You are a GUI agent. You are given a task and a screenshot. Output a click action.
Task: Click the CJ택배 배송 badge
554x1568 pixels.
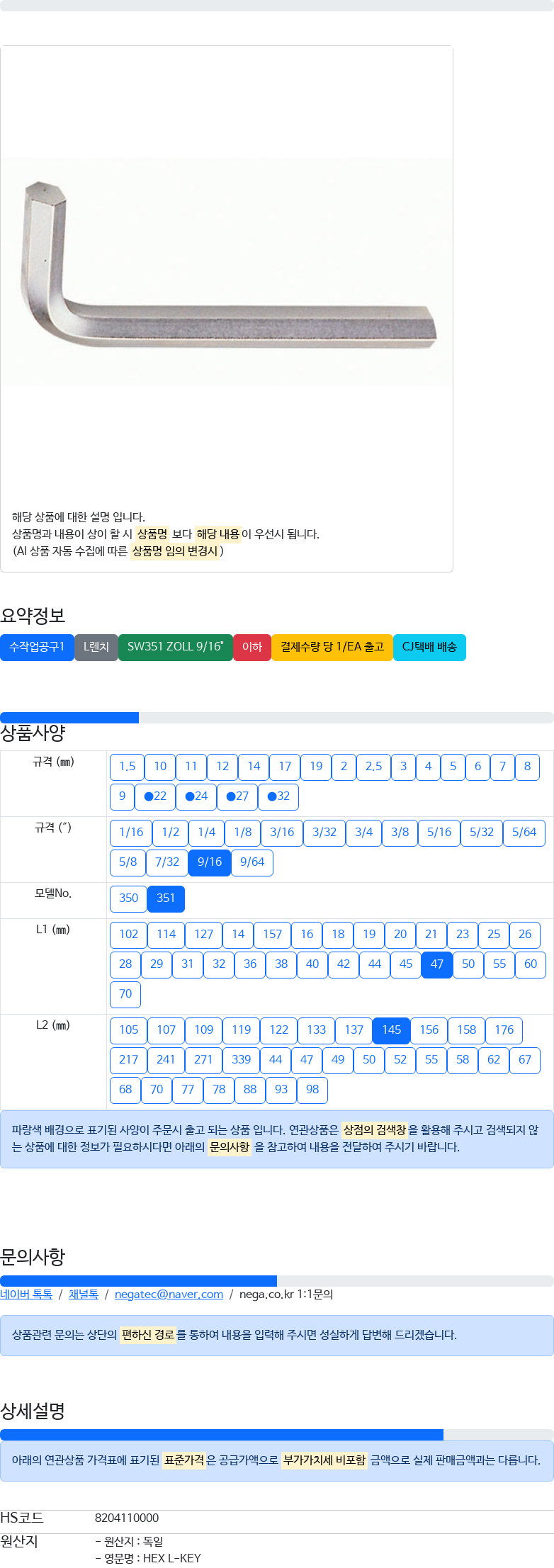(x=429, y=647)
